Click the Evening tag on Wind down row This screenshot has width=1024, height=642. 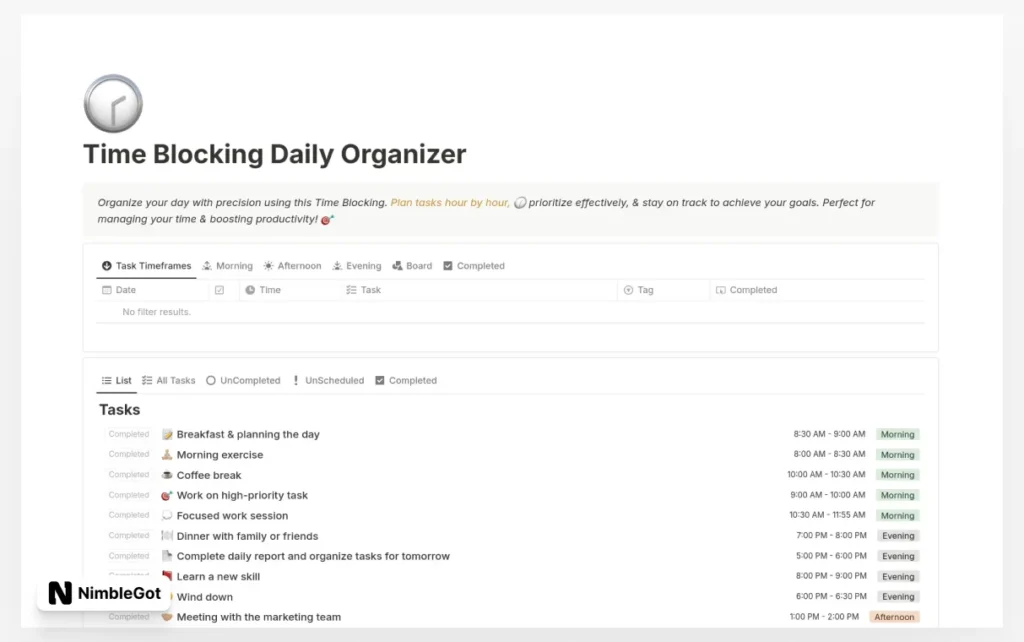pyautogui.click(x=898, y=596)
